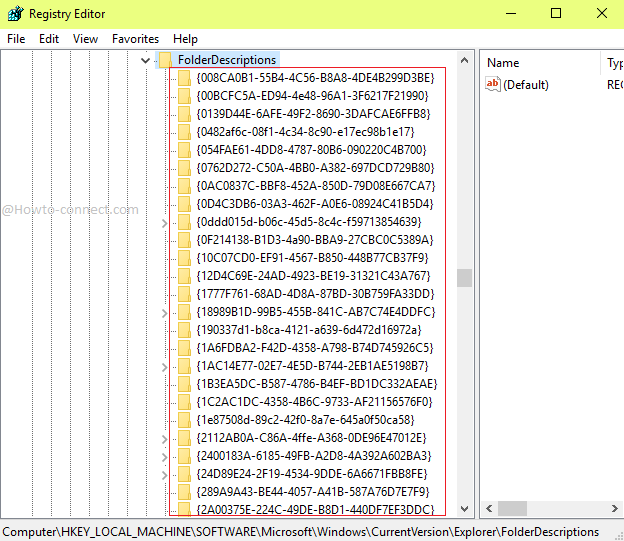
Task: Select the {0AC0837C-BBF8-452A-850D-79D08E667CA7} key name
Action: 316,186
